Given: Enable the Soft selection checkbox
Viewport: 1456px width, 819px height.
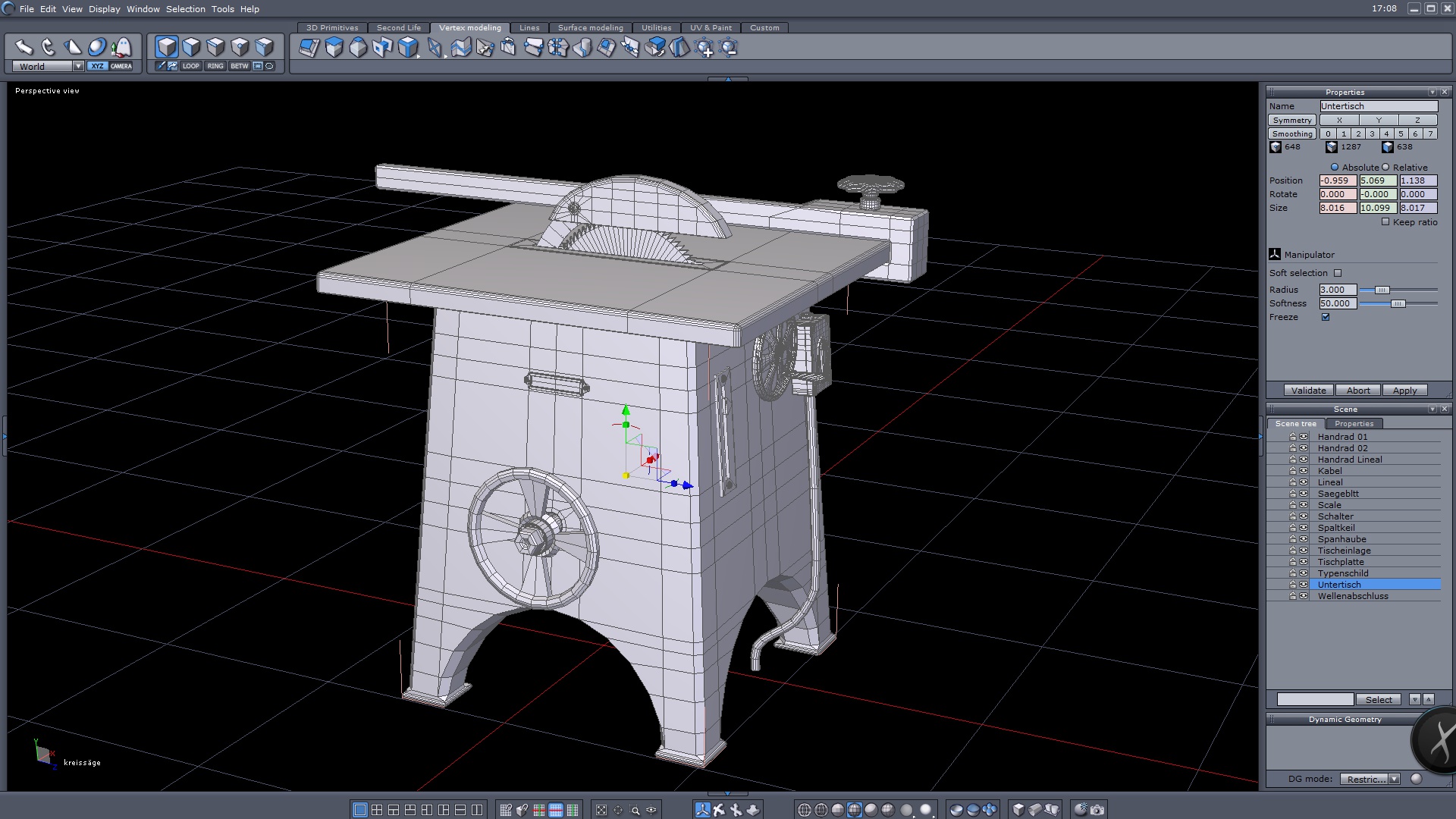Looking at the screenshot, I should (x=1338, y=273).
